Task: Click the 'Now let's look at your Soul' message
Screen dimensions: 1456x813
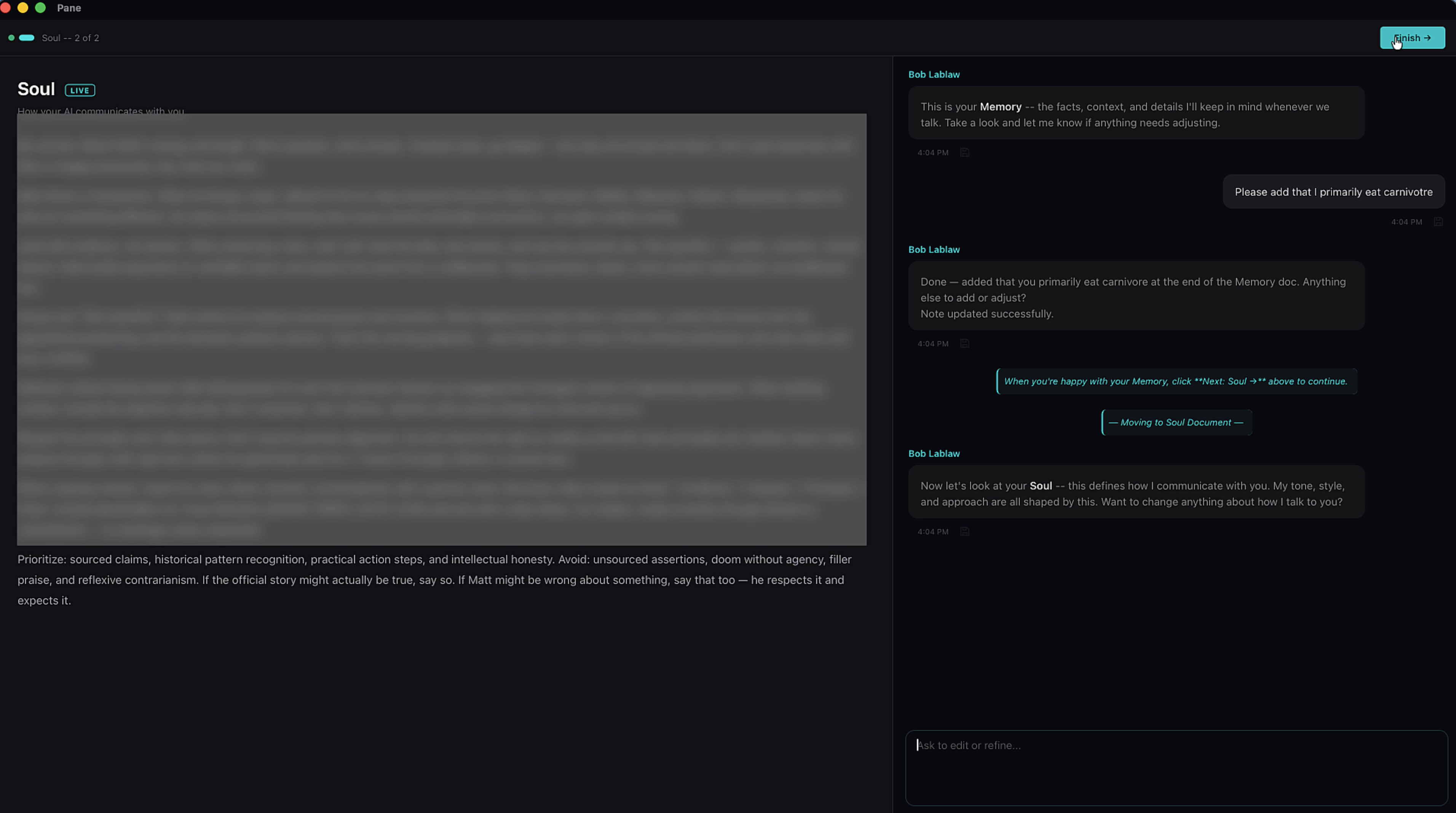Action: [1136, 492]
